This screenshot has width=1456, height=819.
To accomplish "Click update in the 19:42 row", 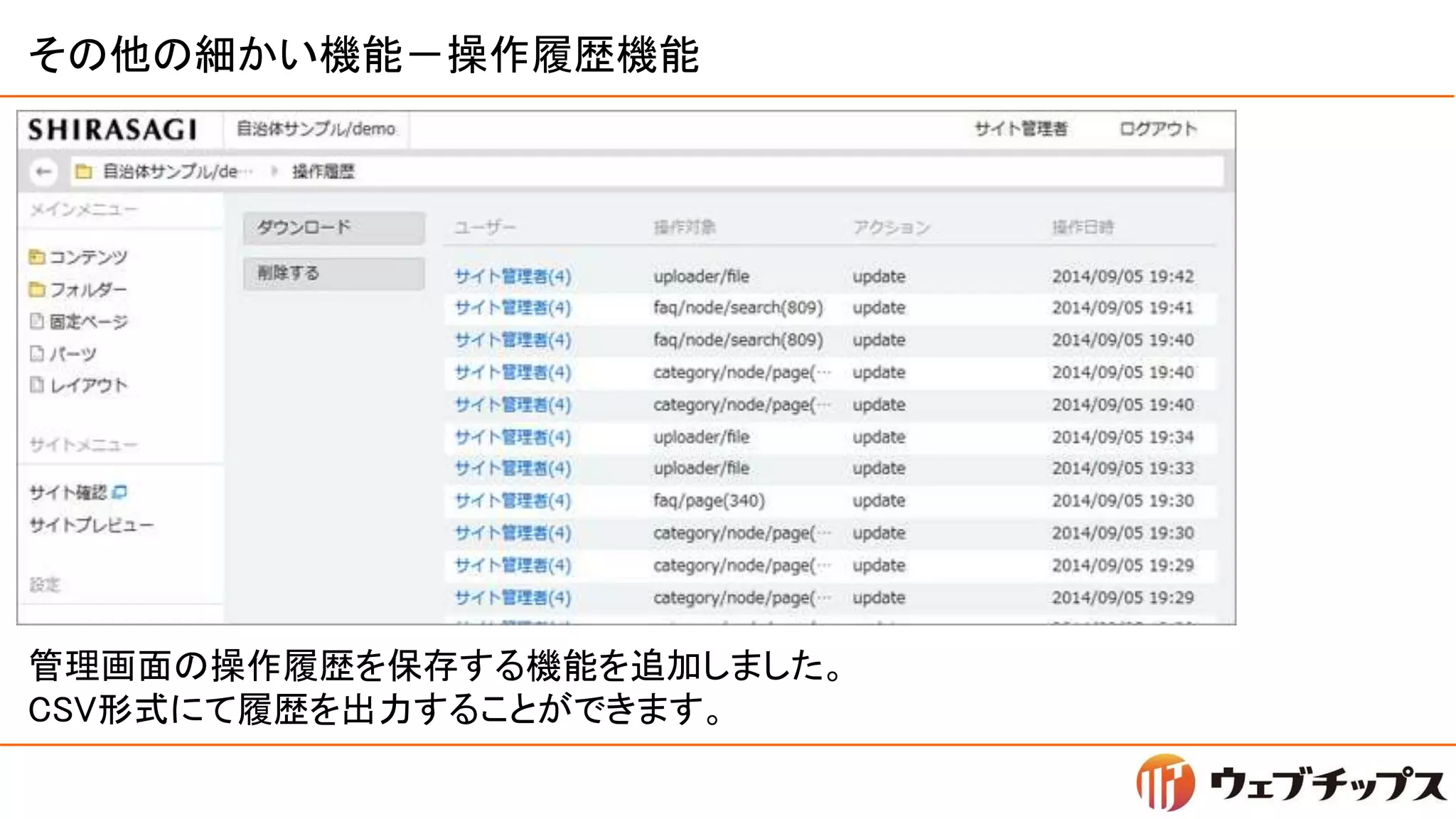I will (x=879, y=276).
